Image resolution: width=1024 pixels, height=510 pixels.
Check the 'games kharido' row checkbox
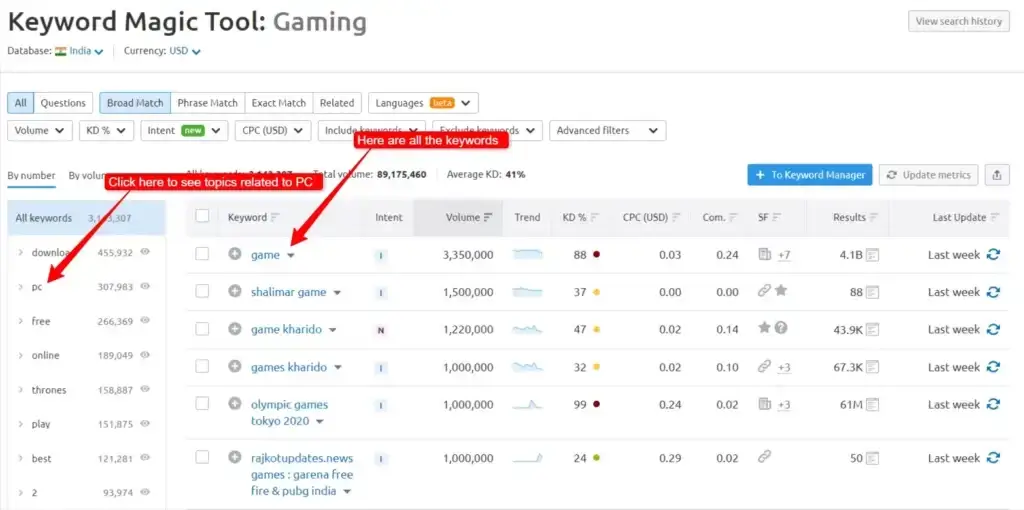coord(202,366)
